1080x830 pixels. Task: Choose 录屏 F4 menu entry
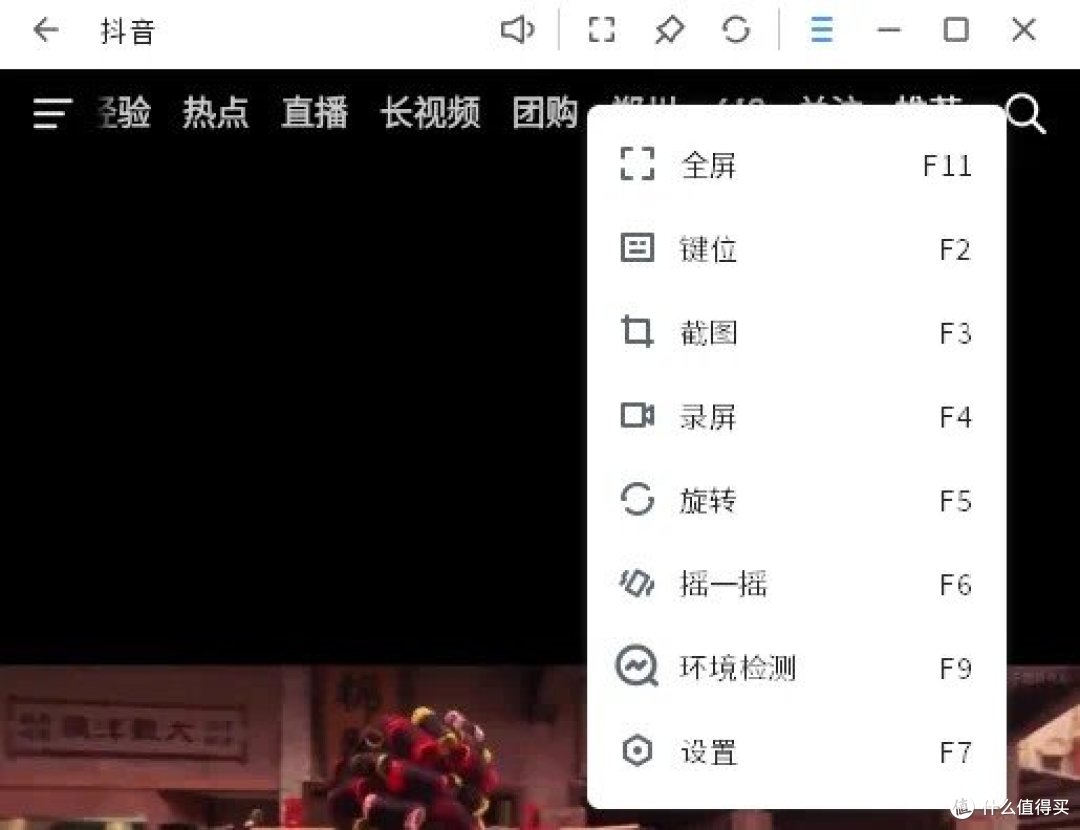(796, 417)
